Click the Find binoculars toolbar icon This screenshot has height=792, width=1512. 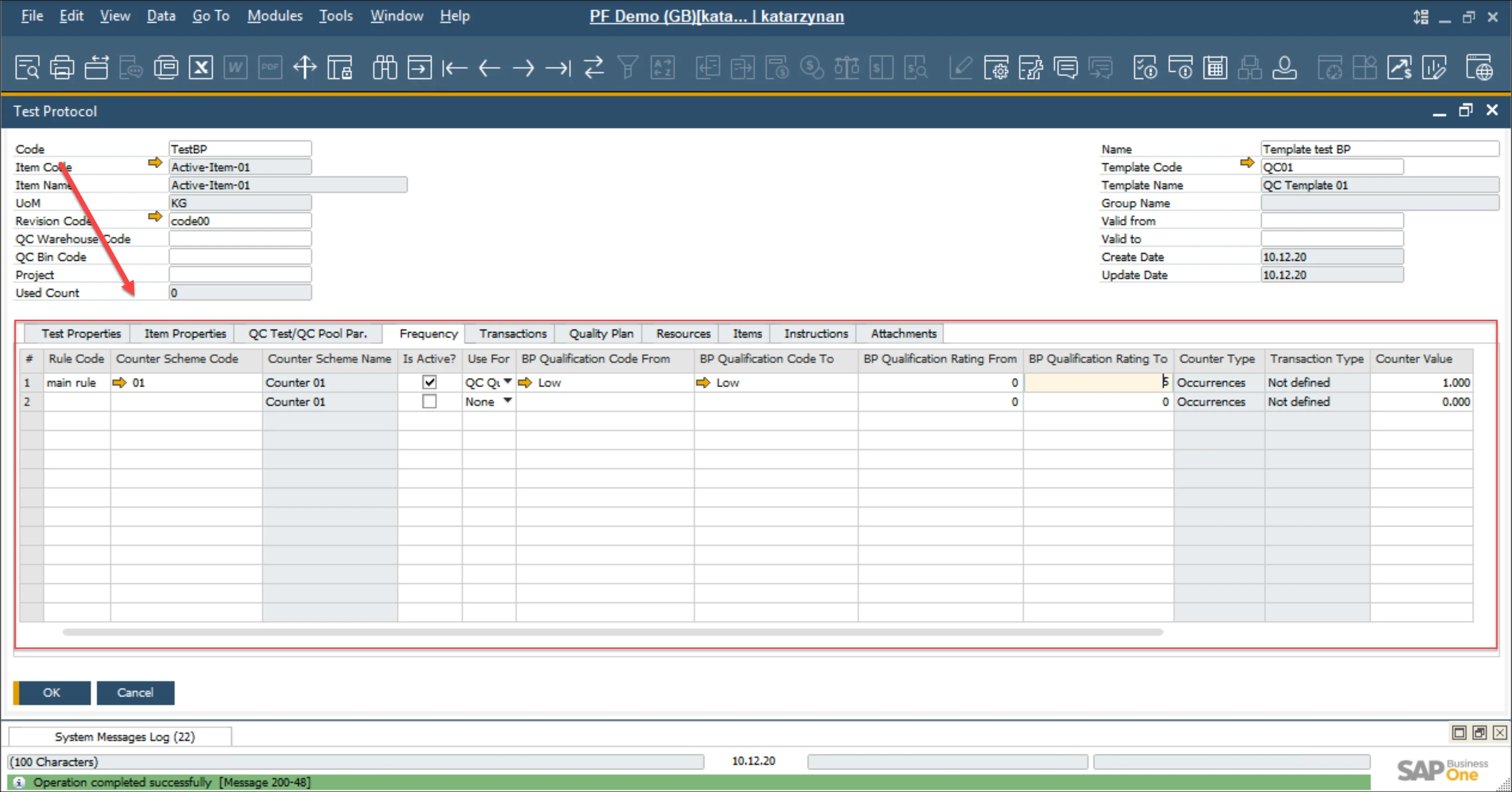(384, 67)
